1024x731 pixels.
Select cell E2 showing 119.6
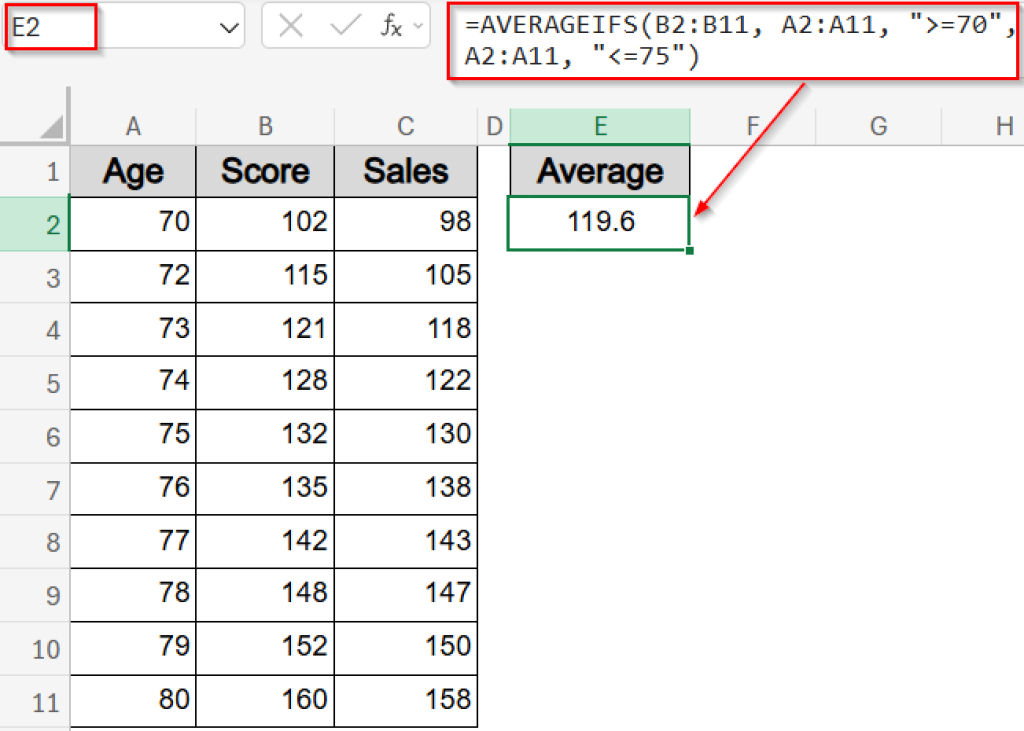[599, 222]
